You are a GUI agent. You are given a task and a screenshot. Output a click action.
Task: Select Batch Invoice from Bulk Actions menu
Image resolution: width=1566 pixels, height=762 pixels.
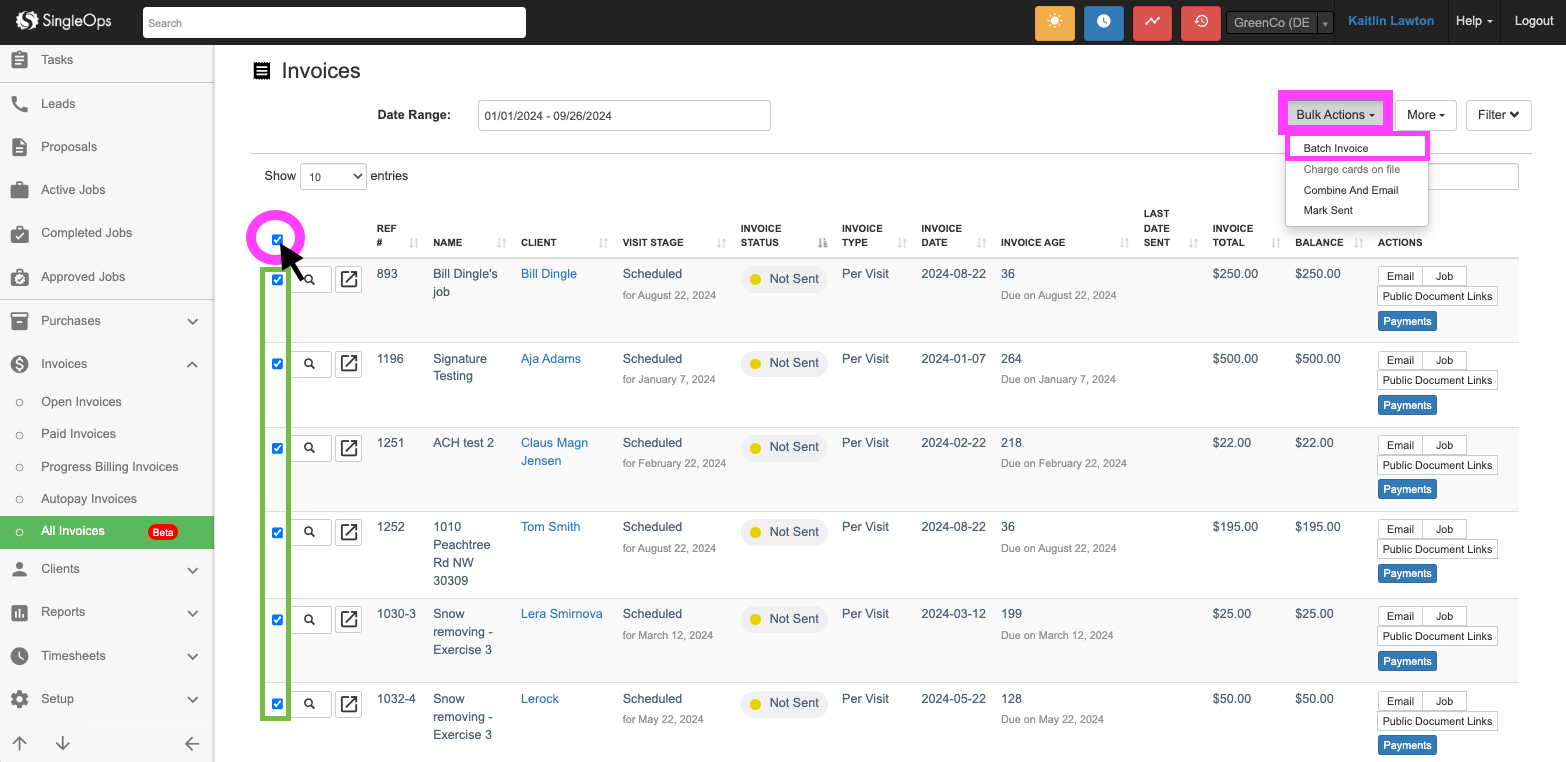1335,148
